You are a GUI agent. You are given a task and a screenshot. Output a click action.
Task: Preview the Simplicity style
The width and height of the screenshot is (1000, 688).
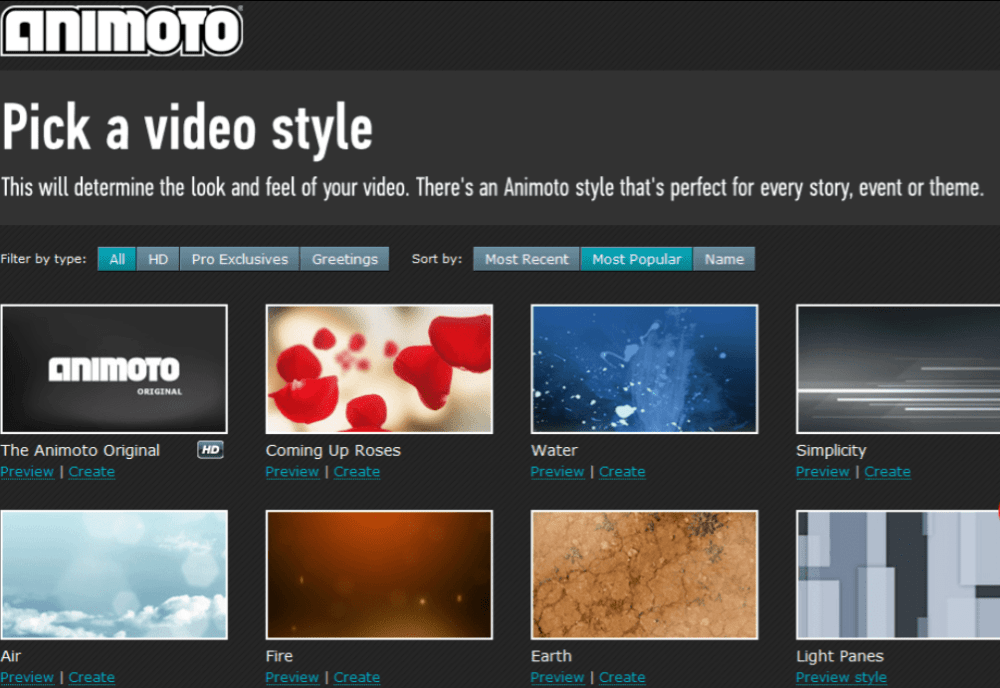[823, 472]
